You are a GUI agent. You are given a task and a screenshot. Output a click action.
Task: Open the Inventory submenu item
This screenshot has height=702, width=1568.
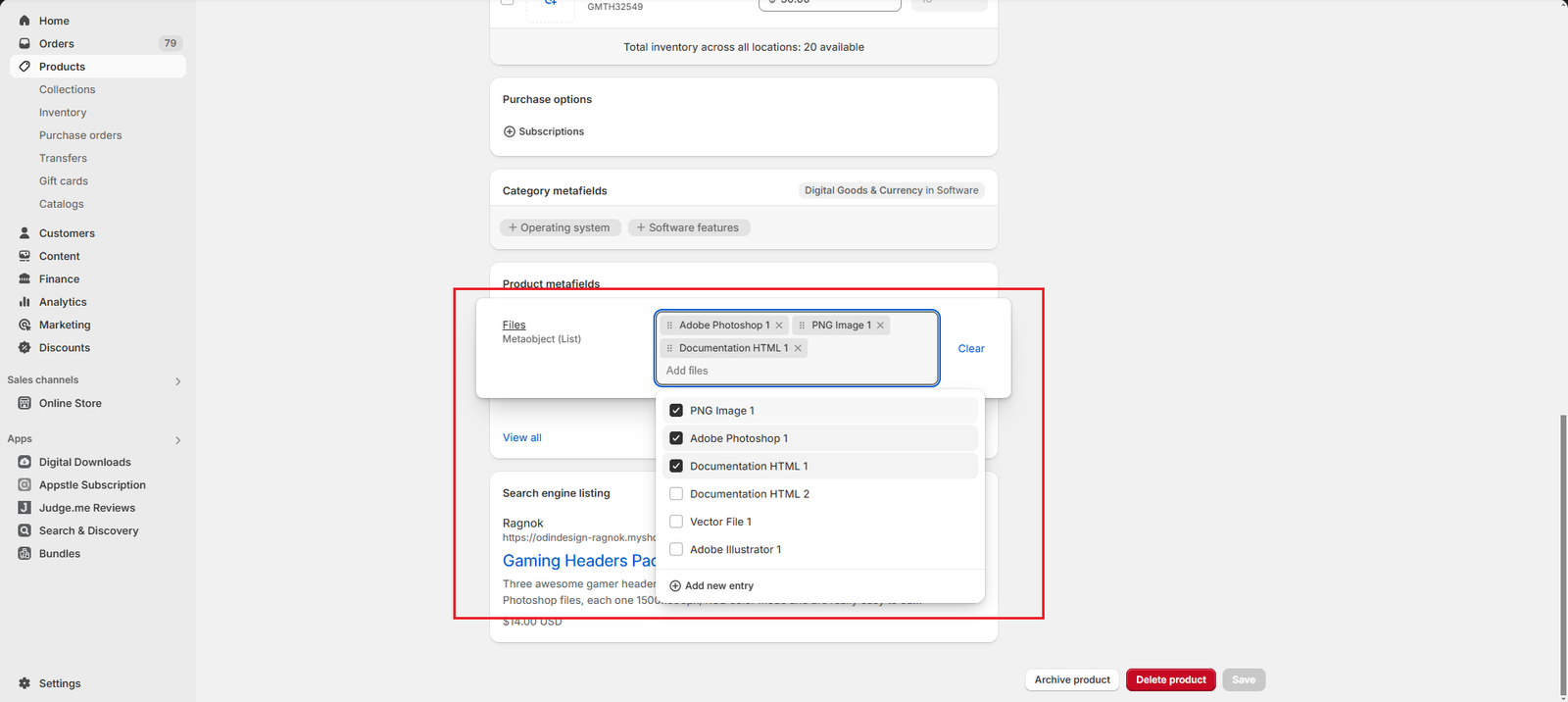tap(63, 113)
